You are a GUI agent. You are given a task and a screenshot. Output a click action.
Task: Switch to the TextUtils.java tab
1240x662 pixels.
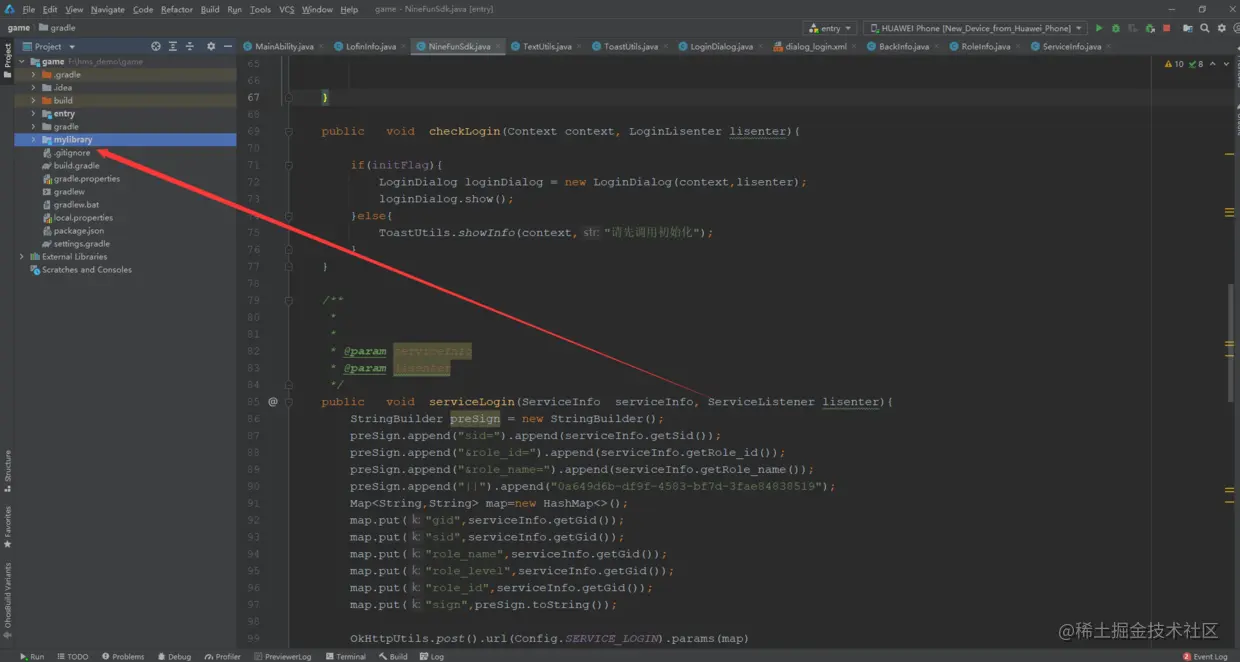coord(547,46)
